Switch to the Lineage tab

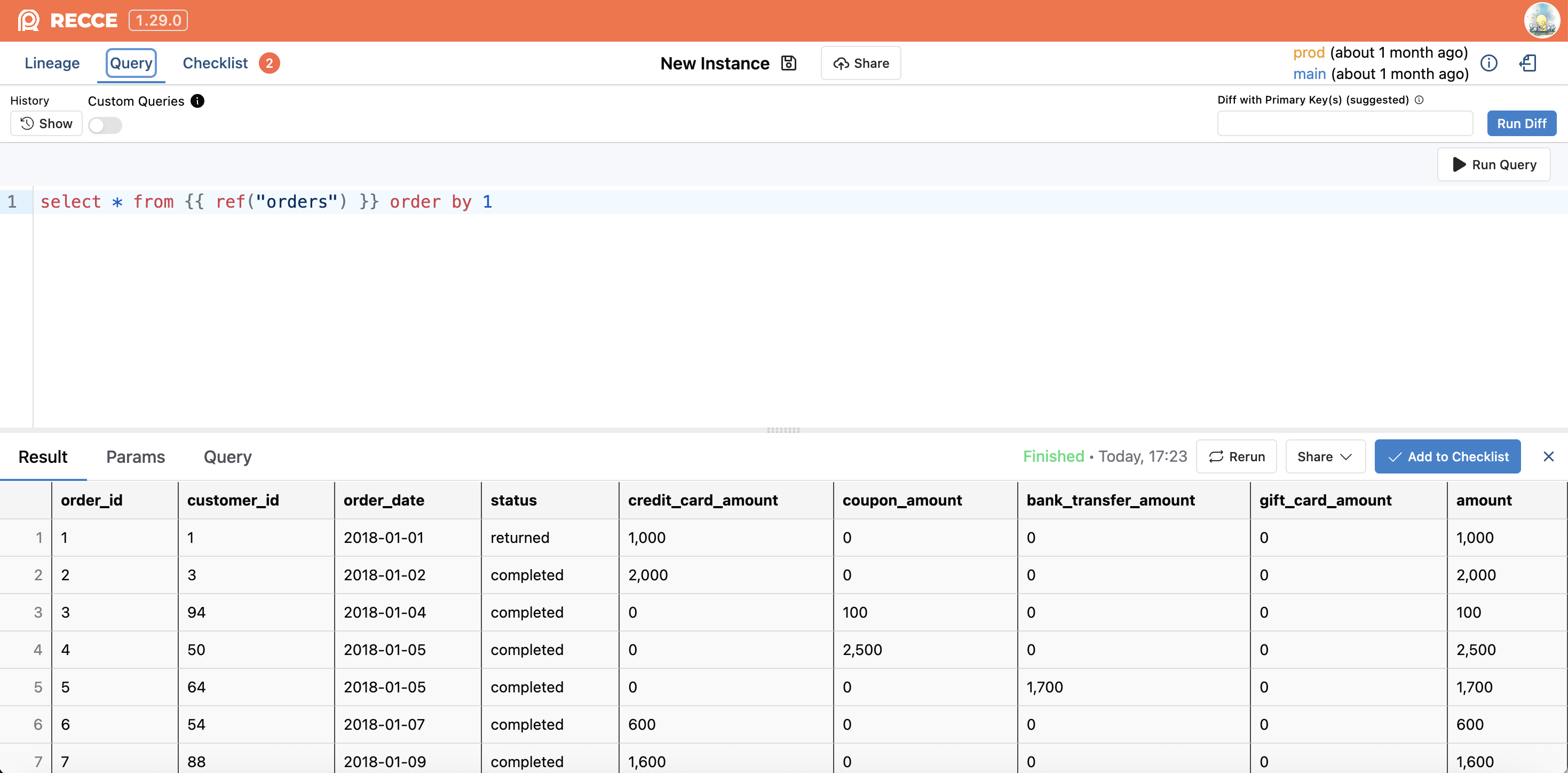[52, 64]
